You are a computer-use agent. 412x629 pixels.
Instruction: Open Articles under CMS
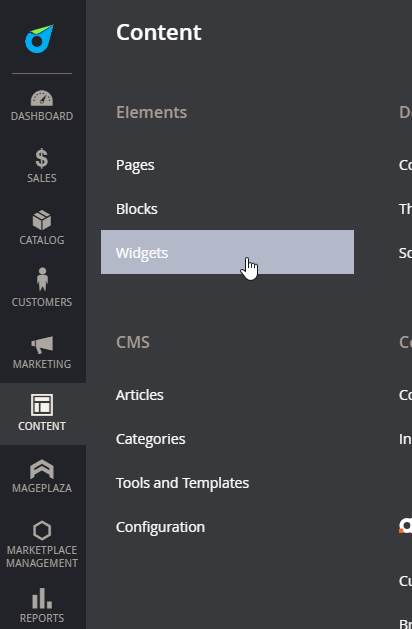(x=140, y=395)
